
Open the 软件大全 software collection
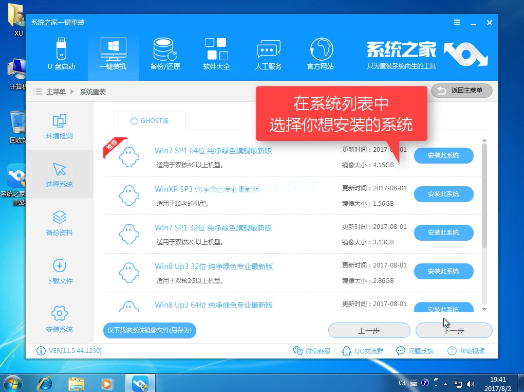click(216, 53)
